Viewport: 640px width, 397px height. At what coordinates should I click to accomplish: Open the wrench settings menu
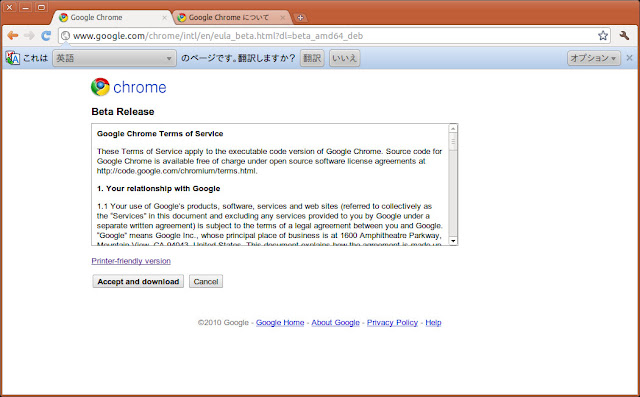click(x=624, y=36)
